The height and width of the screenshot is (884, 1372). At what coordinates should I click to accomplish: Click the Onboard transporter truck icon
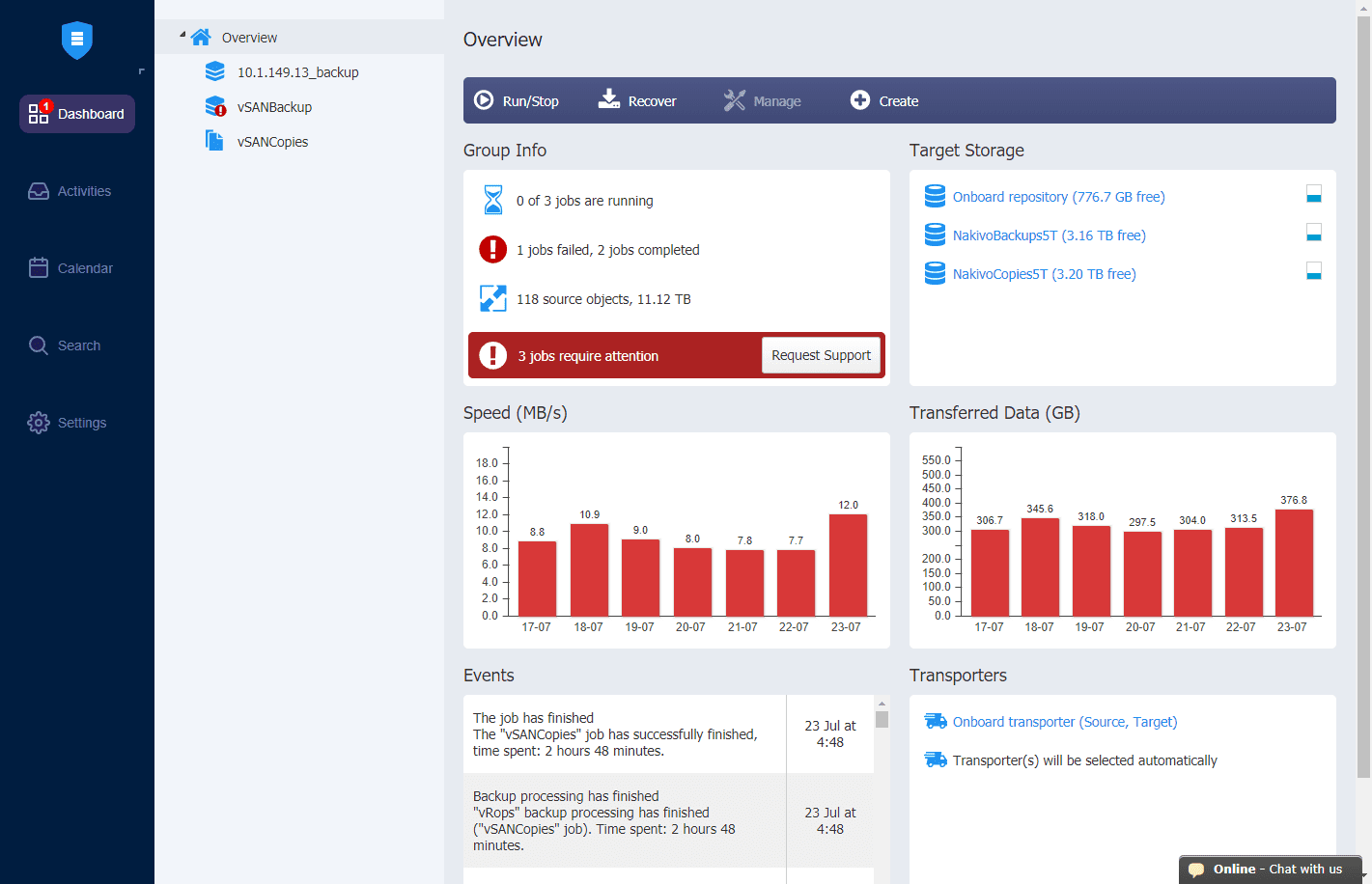[x=934, y=721]
